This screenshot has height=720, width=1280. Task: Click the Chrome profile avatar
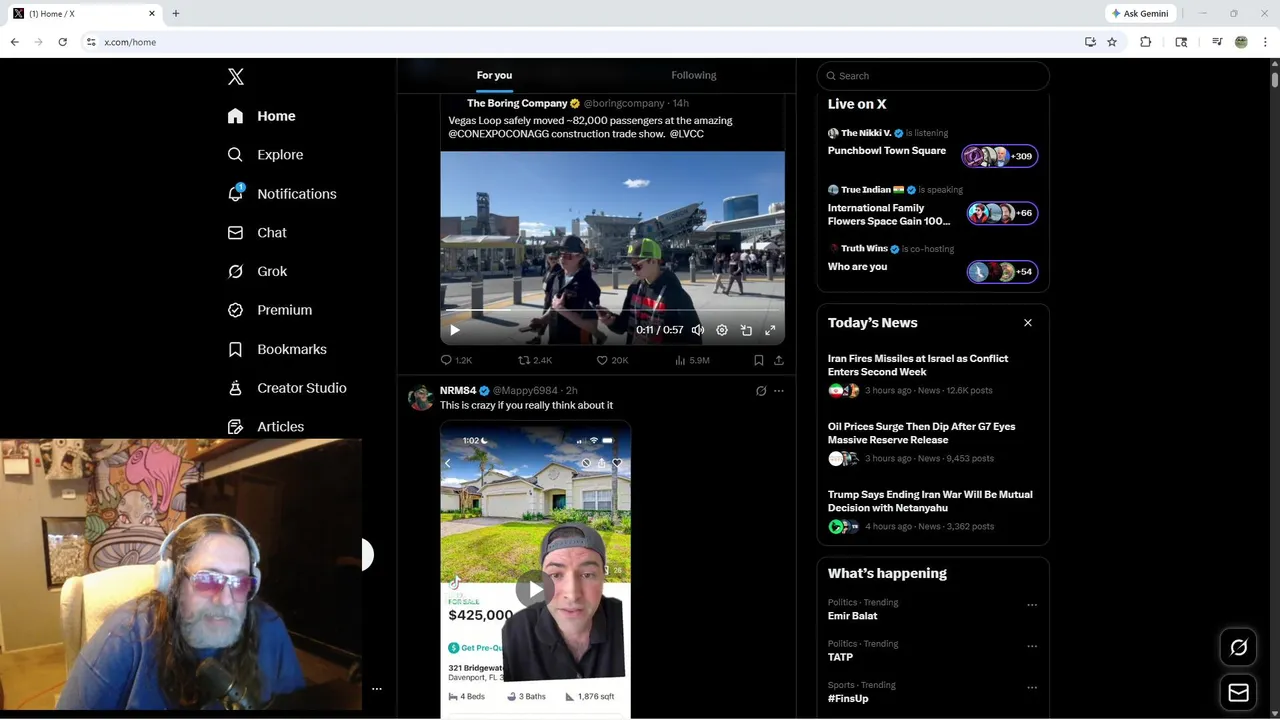click(1241, 42)
